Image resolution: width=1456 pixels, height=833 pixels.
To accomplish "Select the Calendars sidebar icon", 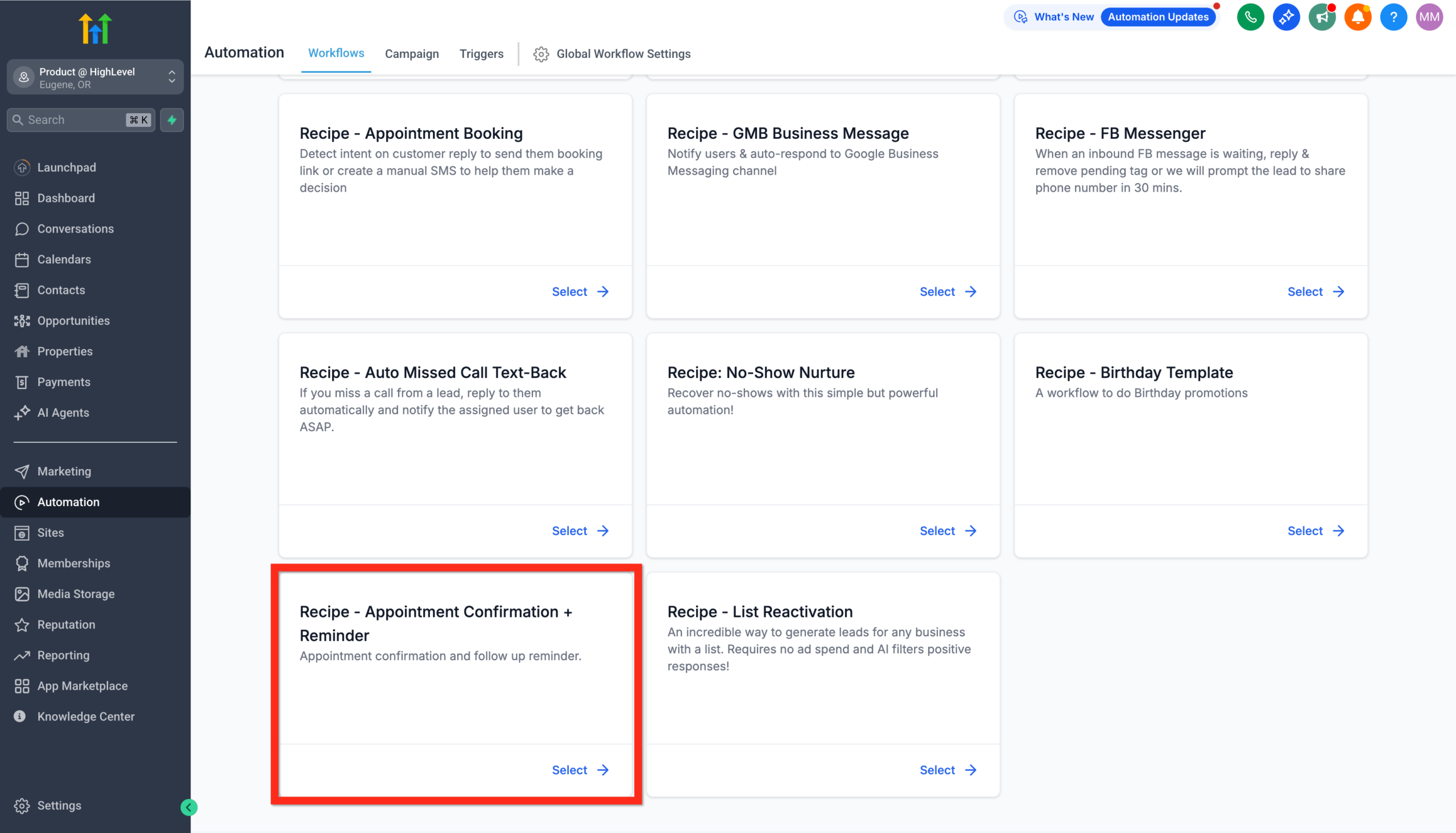I will point(22,259).
